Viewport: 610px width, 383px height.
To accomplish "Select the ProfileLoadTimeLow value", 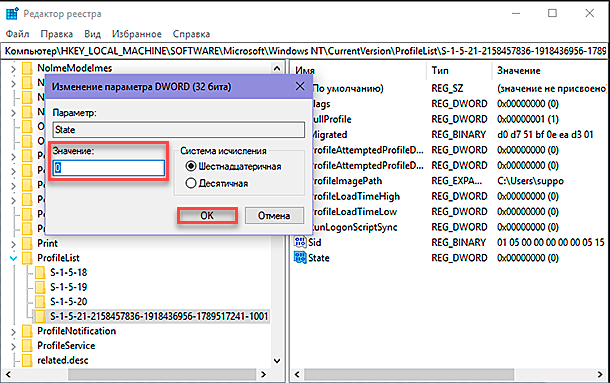I will click(x=355, y=212).
